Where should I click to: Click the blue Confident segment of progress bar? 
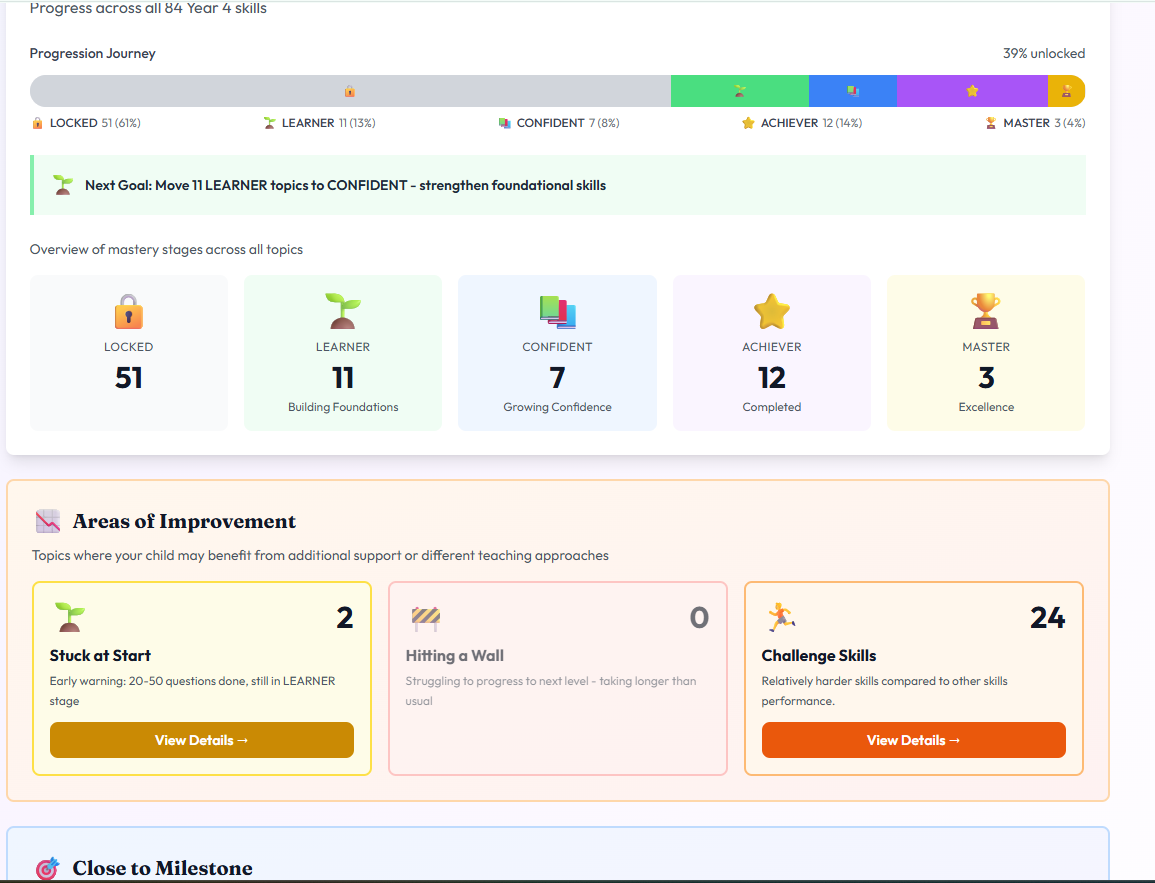(x=852, y=91)
